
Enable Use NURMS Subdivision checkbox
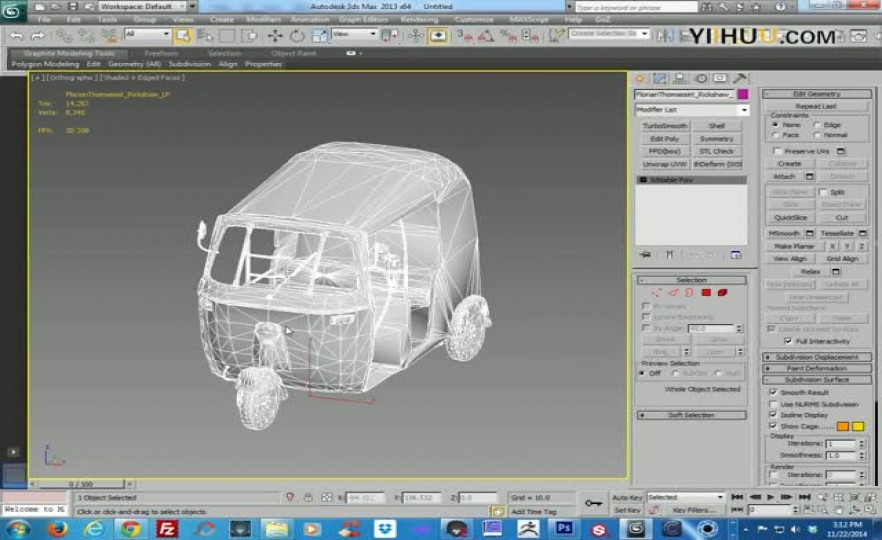pyautogui.click(x=773, y=404)
